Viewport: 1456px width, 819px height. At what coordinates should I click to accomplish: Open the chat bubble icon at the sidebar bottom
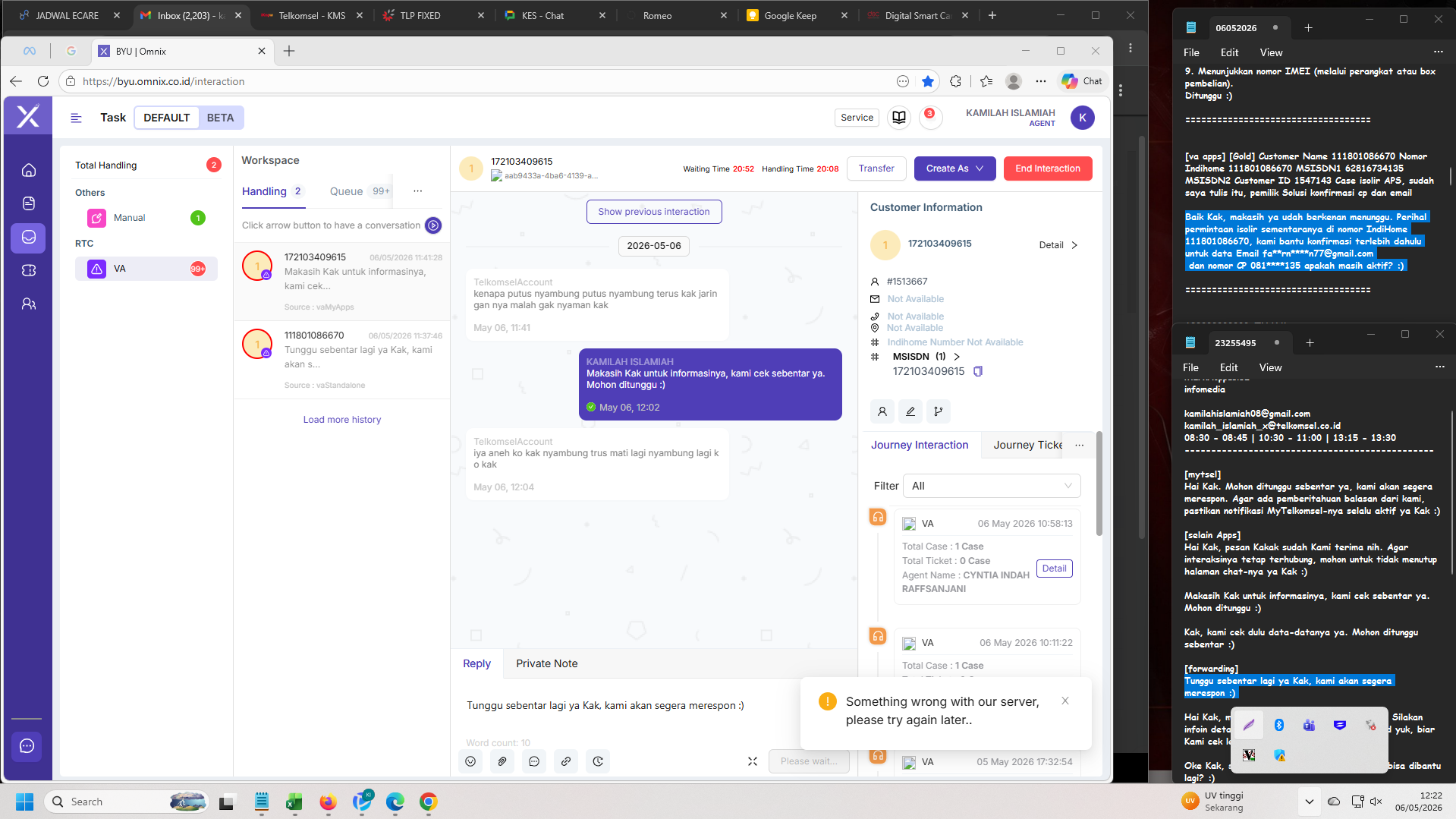(x=27, y=746)
